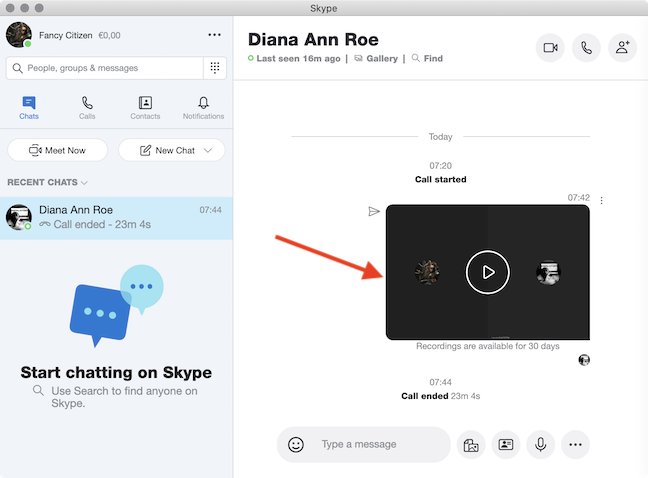Open the More menu next to Fancy Citizen
Image resolution: width=648 pixels, height=478 pixels.
point(214,35)
